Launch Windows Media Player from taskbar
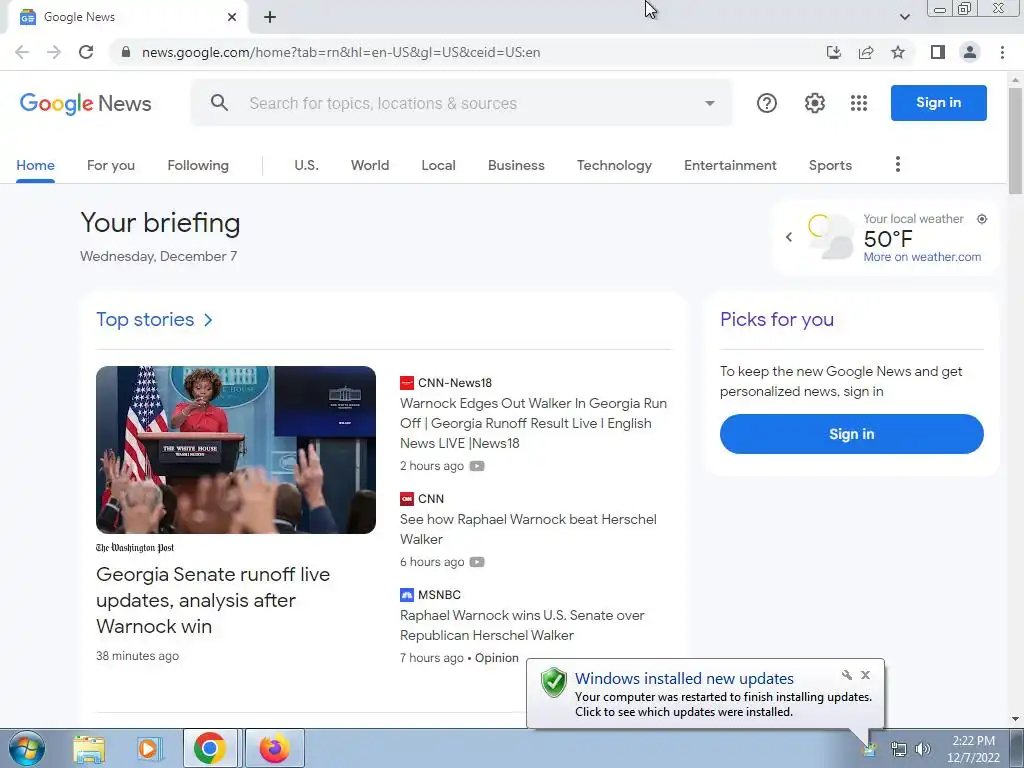The width and height of the screenshot is (1024, 768). (149, 749)
